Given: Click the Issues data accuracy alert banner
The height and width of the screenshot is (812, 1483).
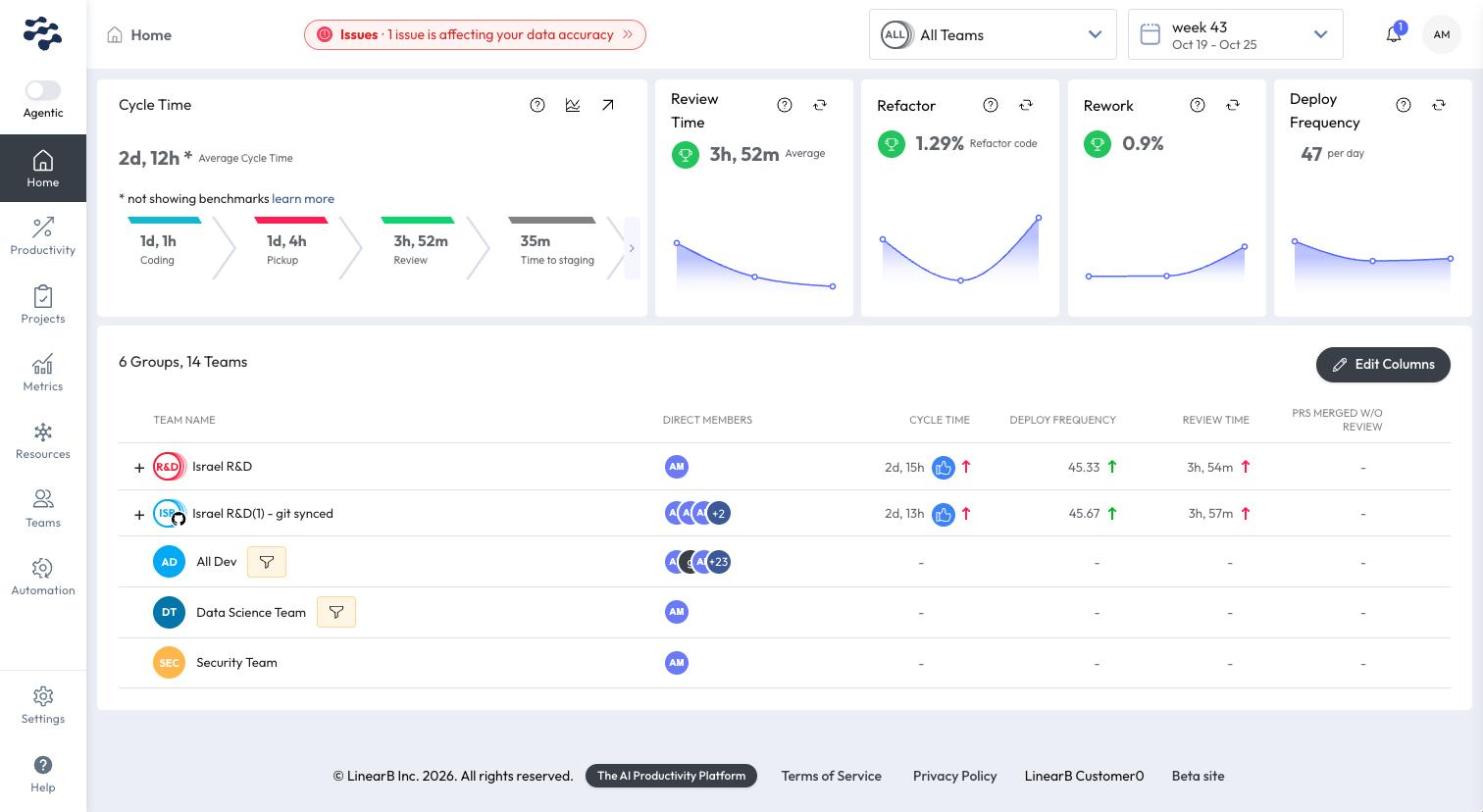Looking at the screenshot, I should [x=475, y=35].
